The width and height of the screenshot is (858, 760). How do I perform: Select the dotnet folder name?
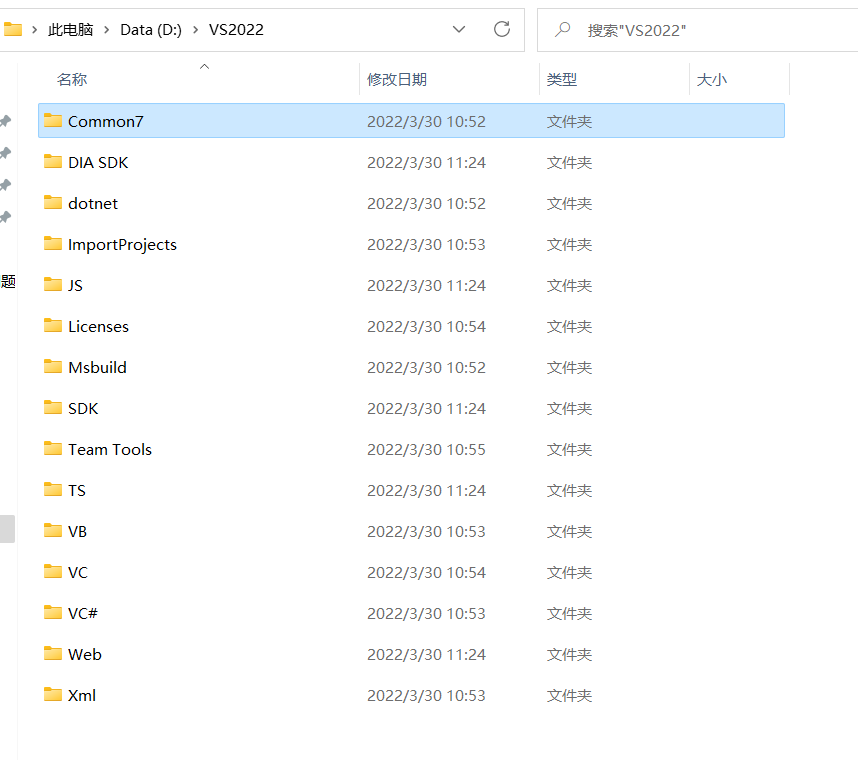click(x=92, y=204)
